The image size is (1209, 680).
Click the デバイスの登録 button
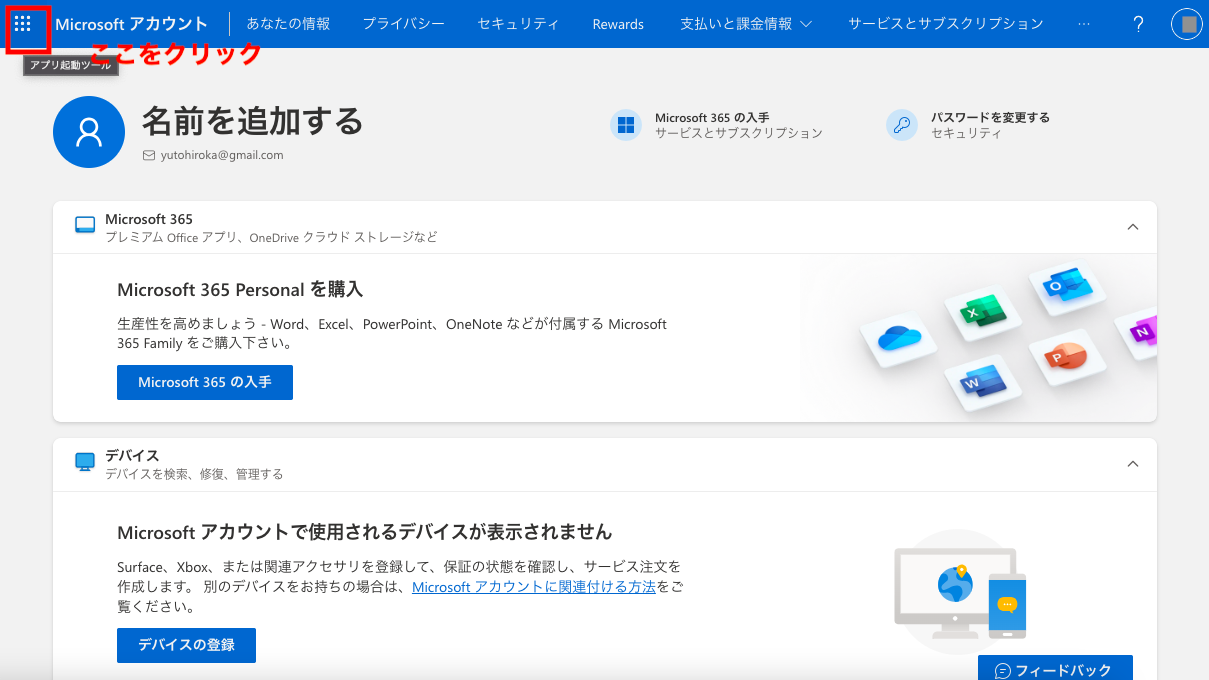point(186,645)
